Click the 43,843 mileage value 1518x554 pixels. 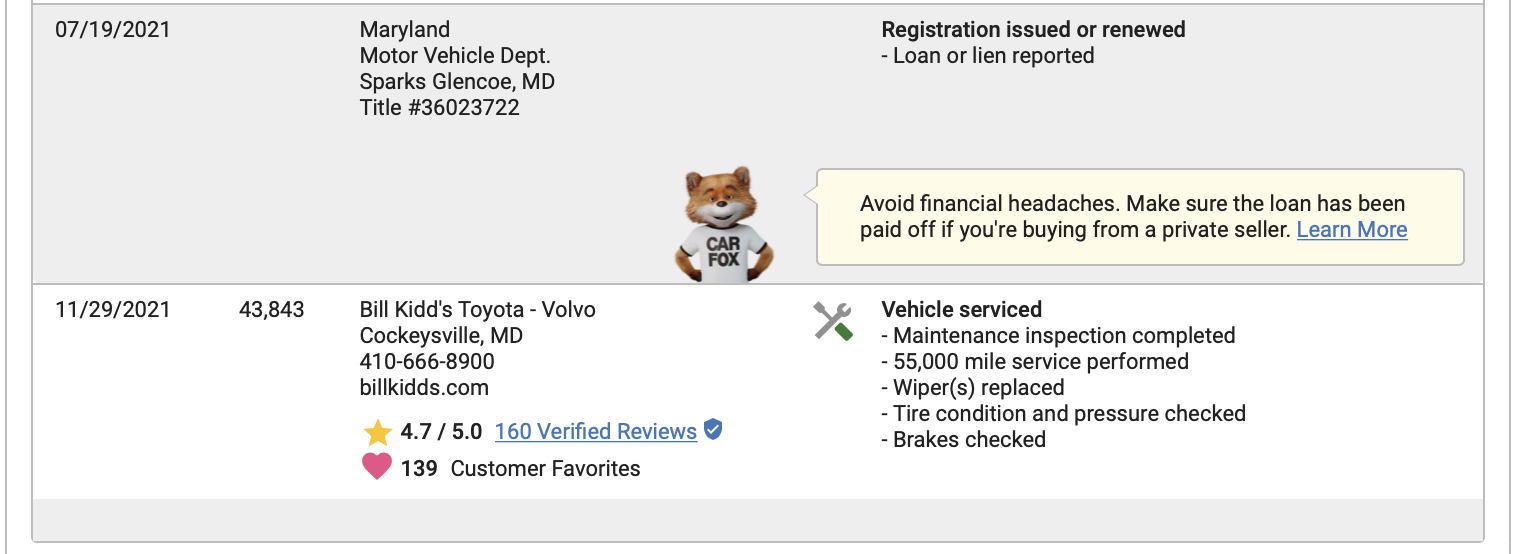pyautogui.click(x=272, y=310)
